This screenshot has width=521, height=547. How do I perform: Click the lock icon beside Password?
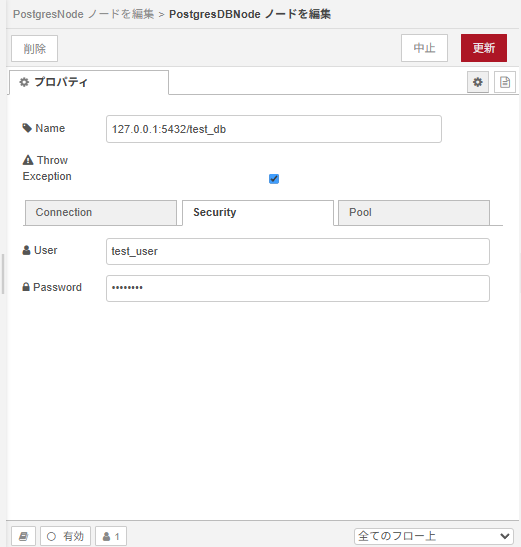click(26, 287)
